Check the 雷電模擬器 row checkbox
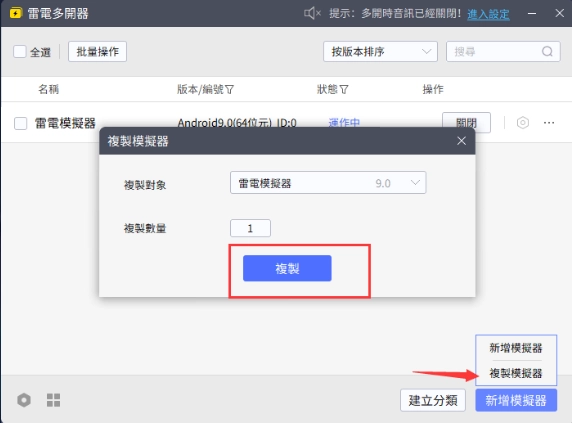The image size is (572, 423). tap(20, 123)
